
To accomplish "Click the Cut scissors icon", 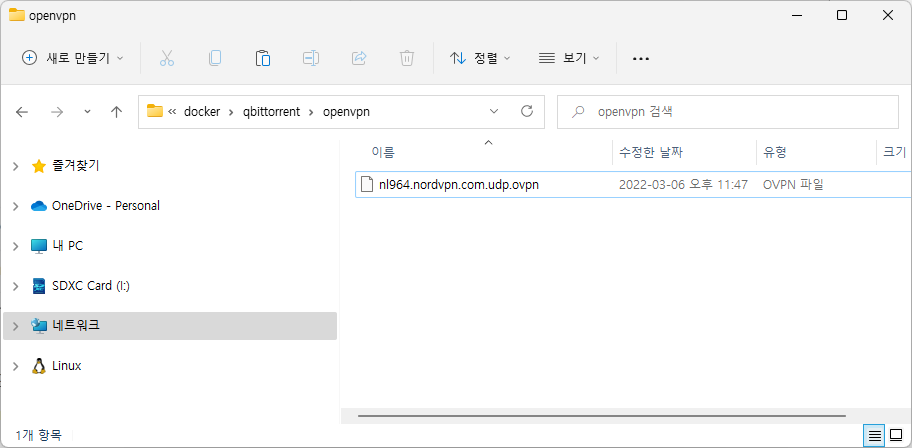I will [167, 58].
